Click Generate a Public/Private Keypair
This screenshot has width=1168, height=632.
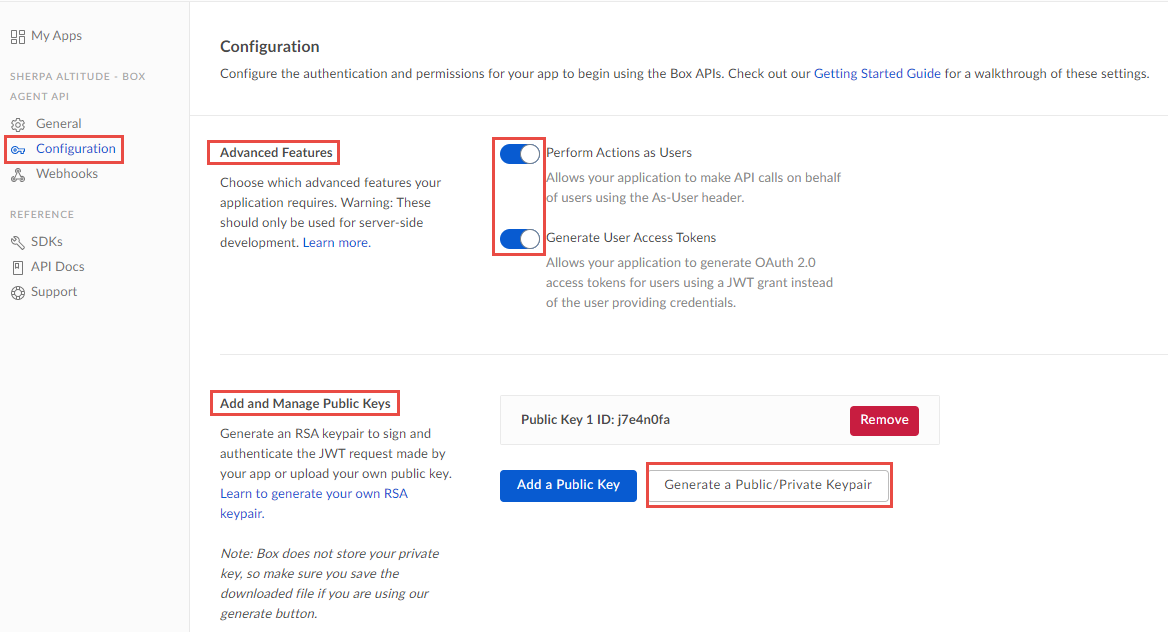(768, 485)
